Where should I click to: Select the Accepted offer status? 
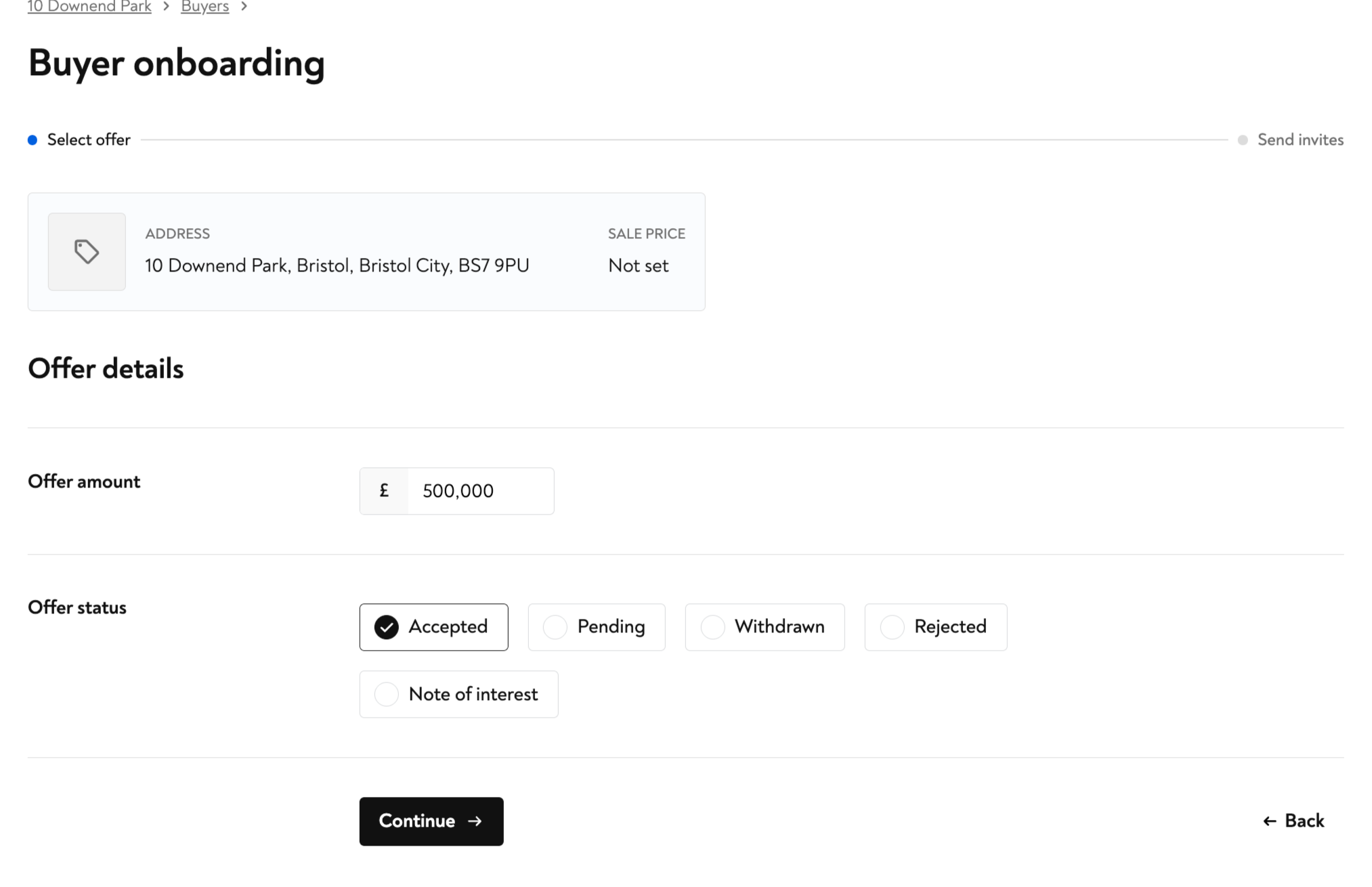point(433,627)
